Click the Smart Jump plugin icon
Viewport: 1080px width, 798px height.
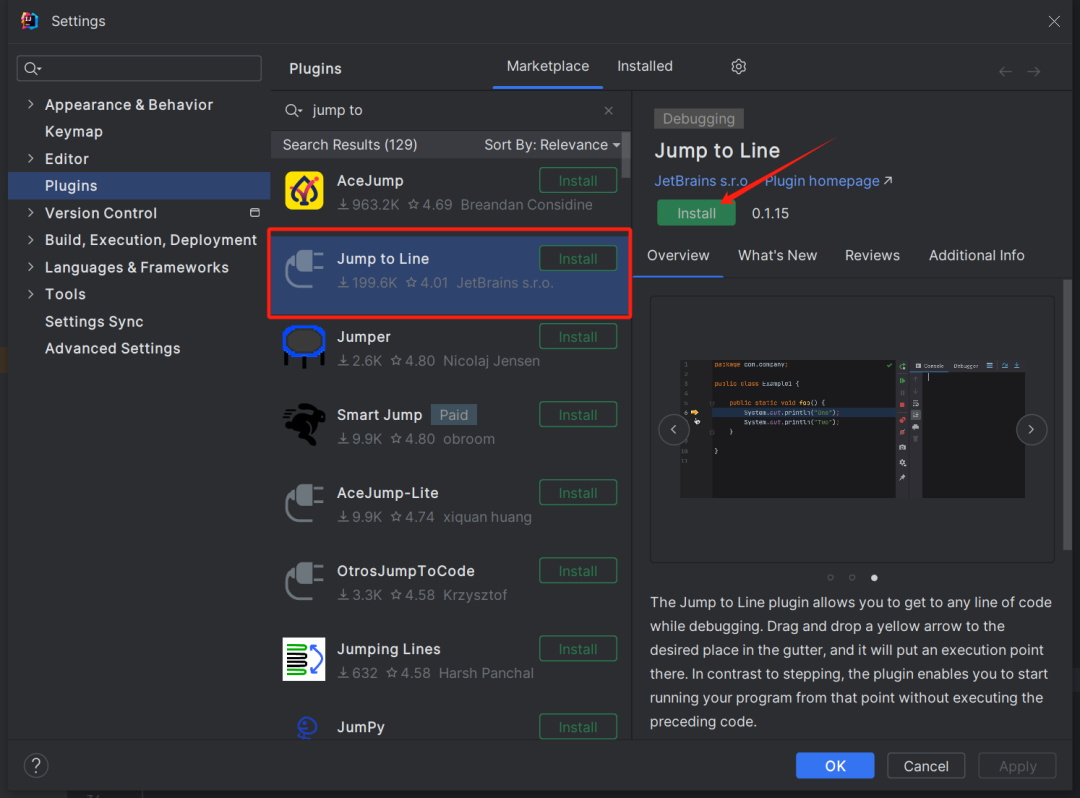[x=304, y=423]
